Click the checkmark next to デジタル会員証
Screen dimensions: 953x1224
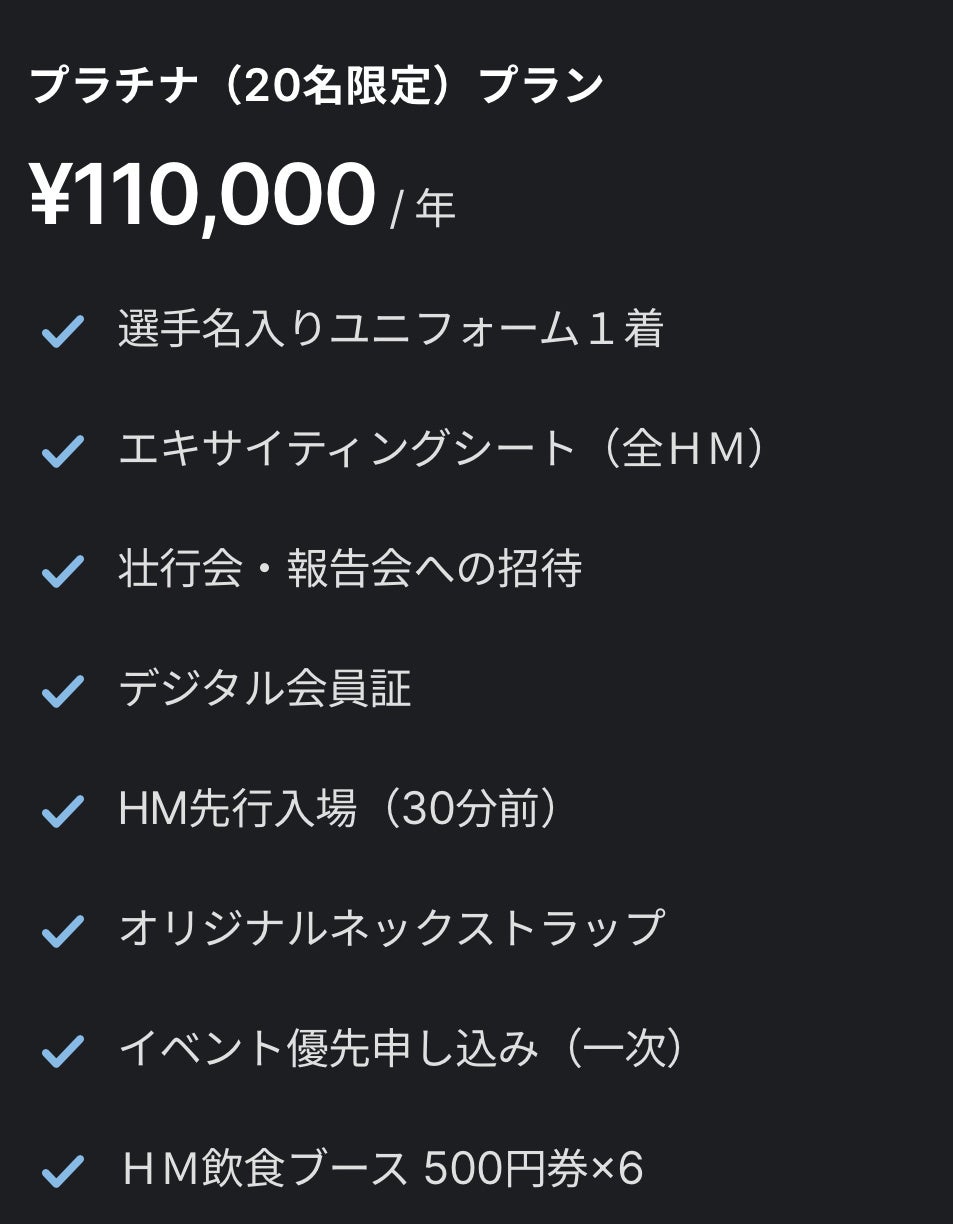pyautogui.click(x=62, y=692)
